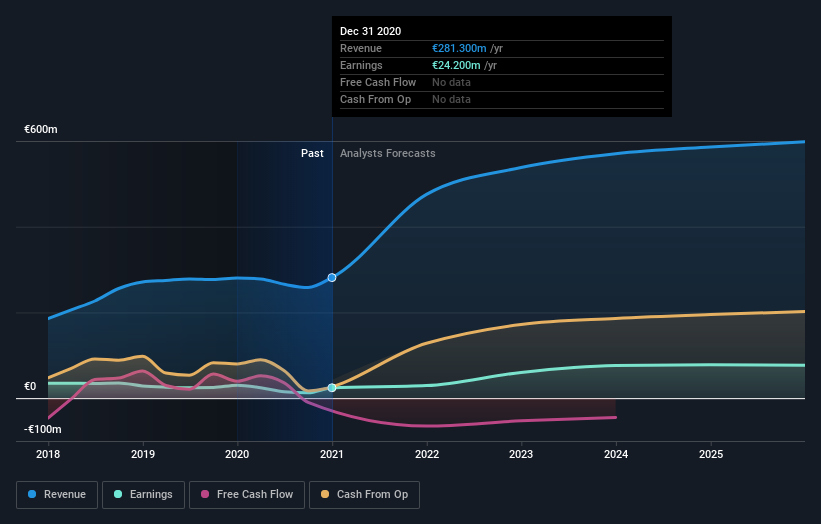Click the €281.300m revenue value
Screen dimensions: 821x524
459,48
